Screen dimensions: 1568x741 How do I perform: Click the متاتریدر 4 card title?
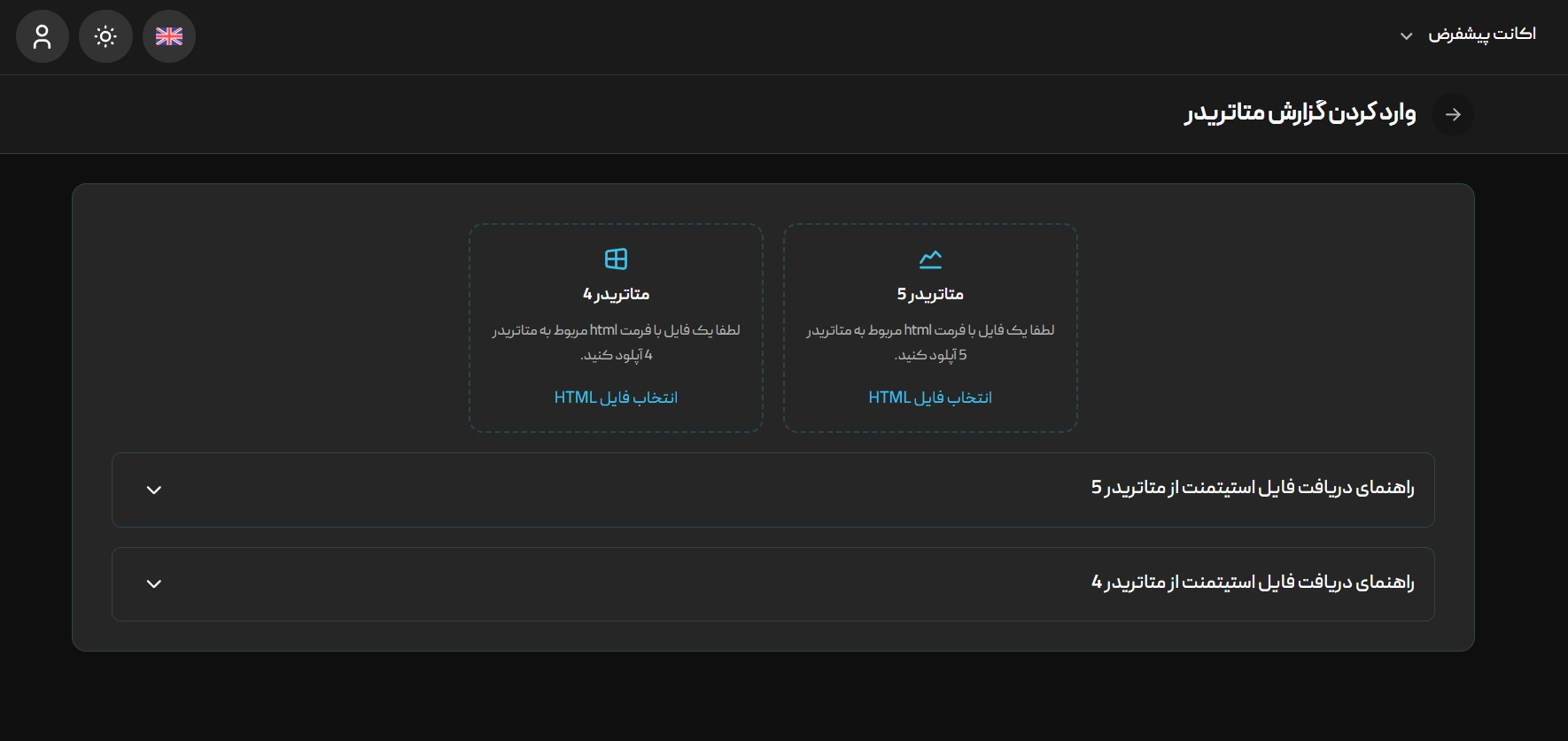[616, 294]
